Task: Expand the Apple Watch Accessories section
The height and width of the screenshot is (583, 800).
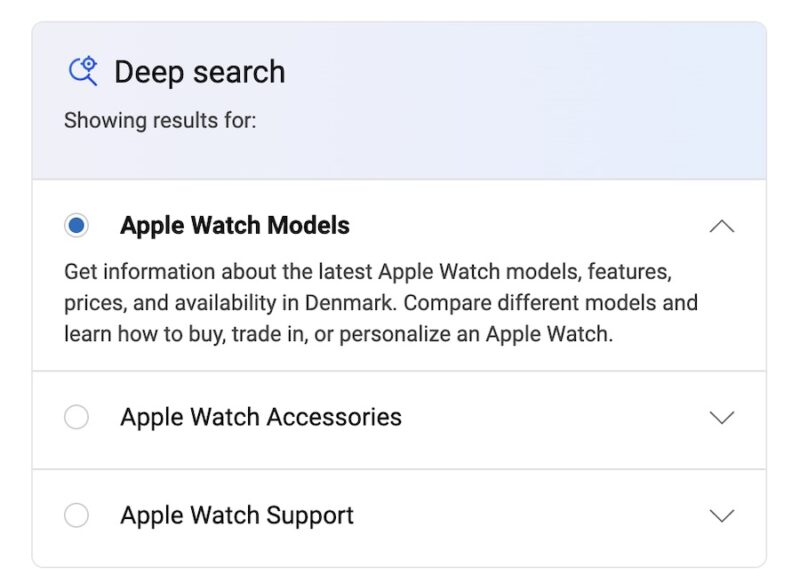Action: [722, 419]
